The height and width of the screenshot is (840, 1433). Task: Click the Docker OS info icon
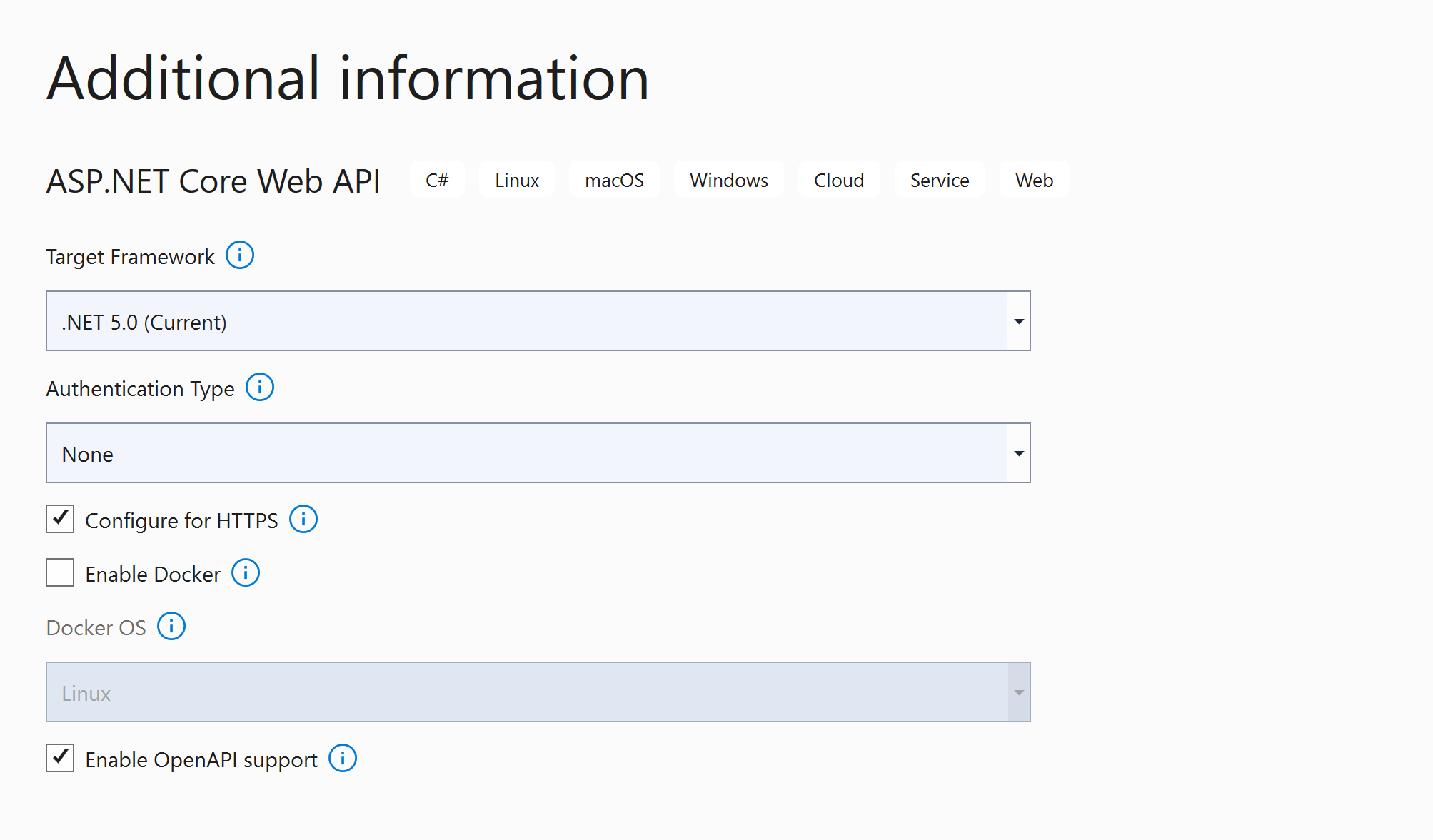[x=171, y=626]
